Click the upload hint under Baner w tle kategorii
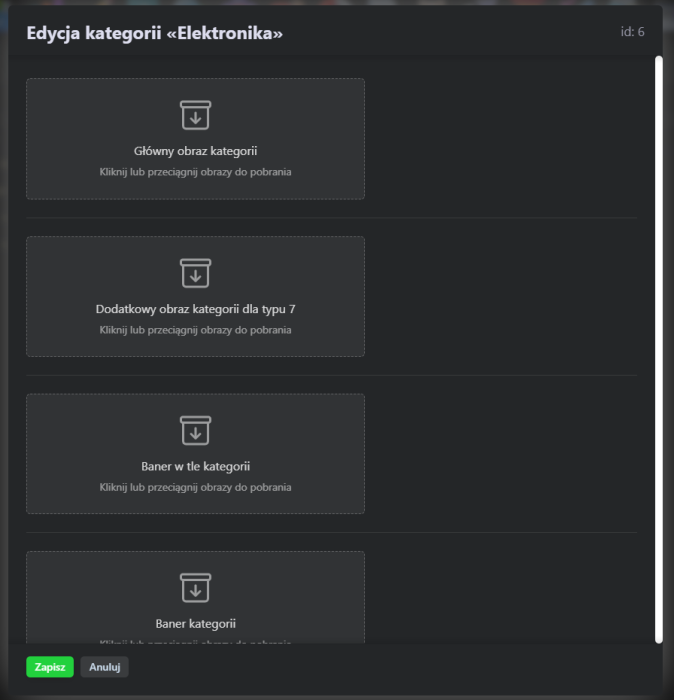This screenshot has width=674, height=700. [x=196, y=487]
